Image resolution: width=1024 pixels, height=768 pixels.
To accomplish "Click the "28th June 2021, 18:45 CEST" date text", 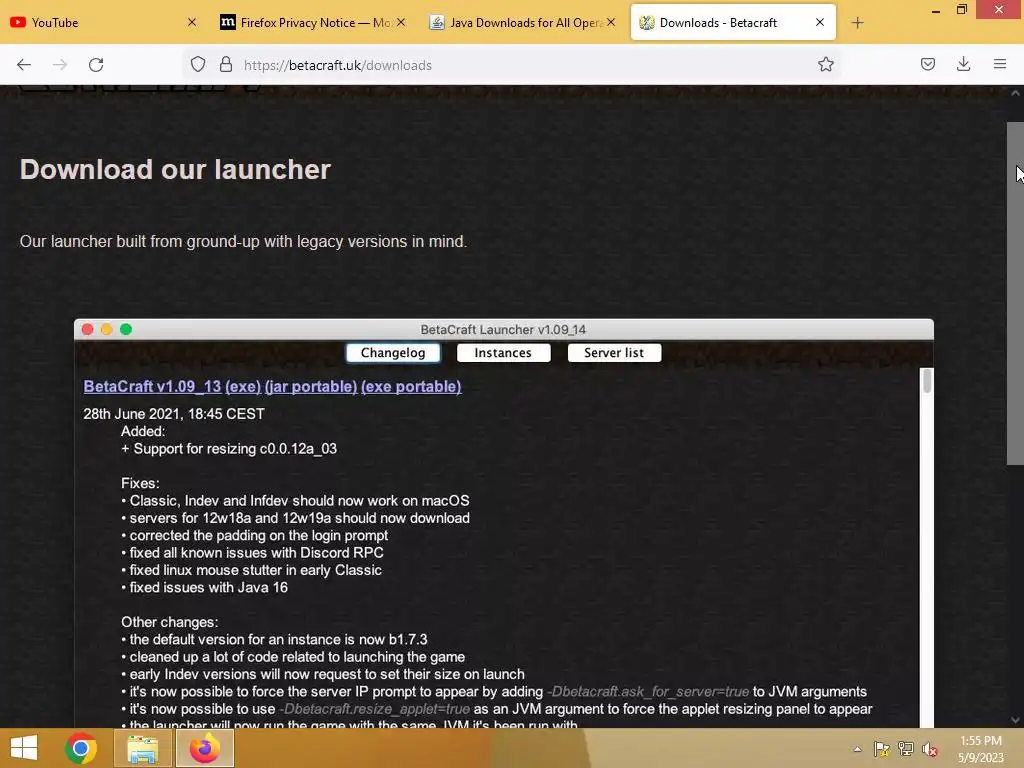I will (x=174, y=414).
